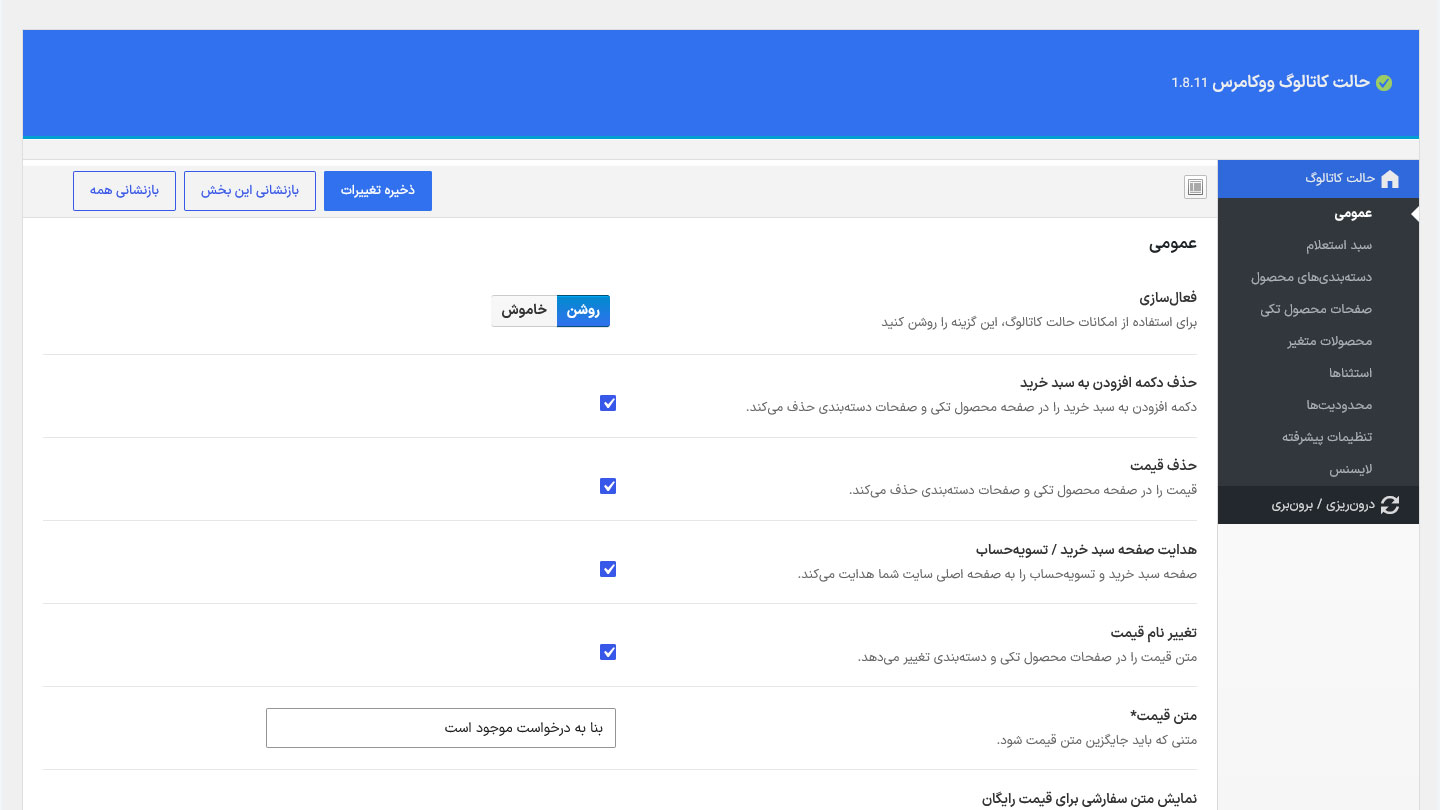The height and width of the screenshot is (810, 1440).
Task: Select the عمومی sidebar item
Action: coord(1318,214)
